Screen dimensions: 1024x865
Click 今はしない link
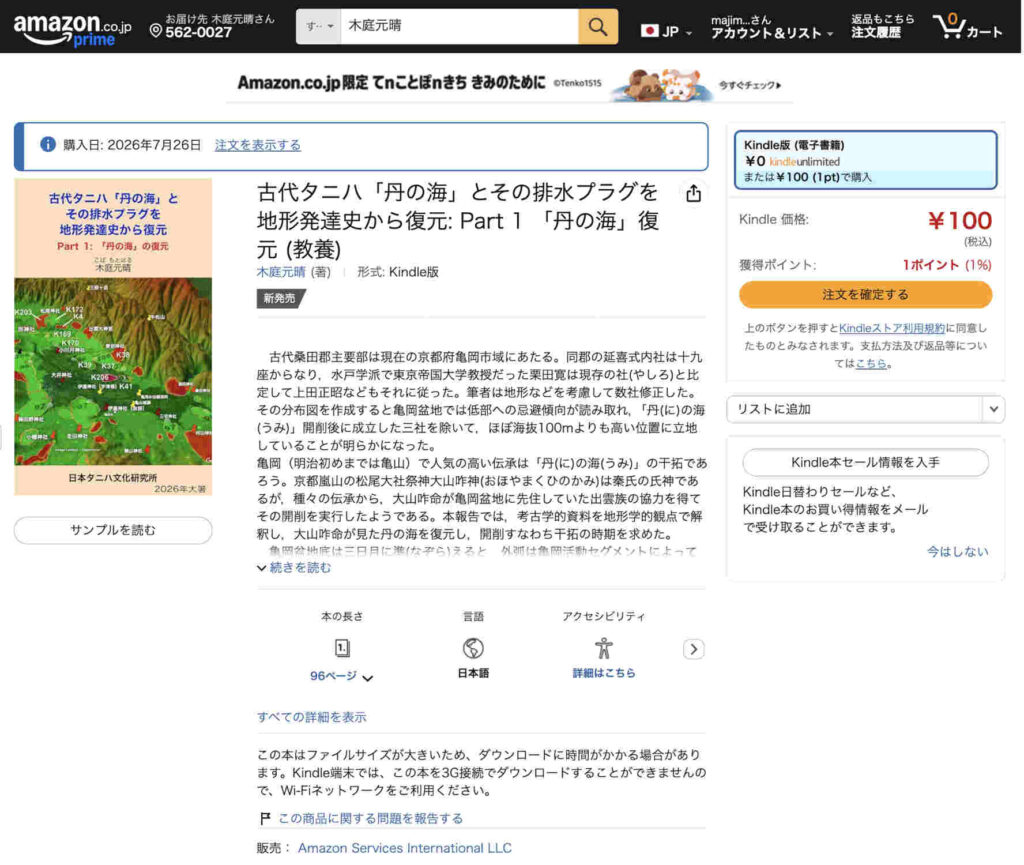(x=957, y=552)
